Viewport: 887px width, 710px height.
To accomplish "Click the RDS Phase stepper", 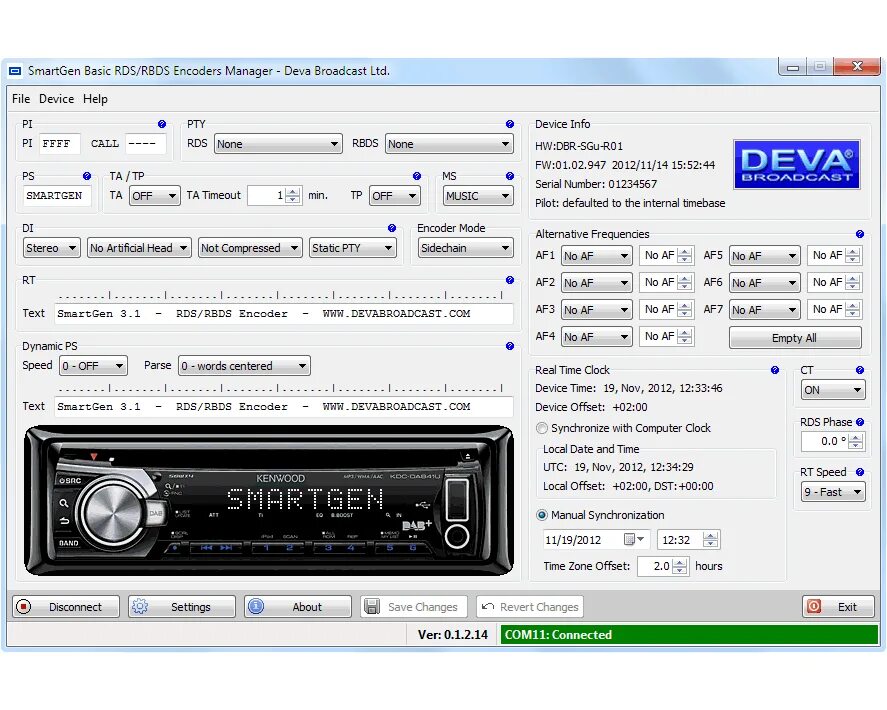I will point(856,441).
